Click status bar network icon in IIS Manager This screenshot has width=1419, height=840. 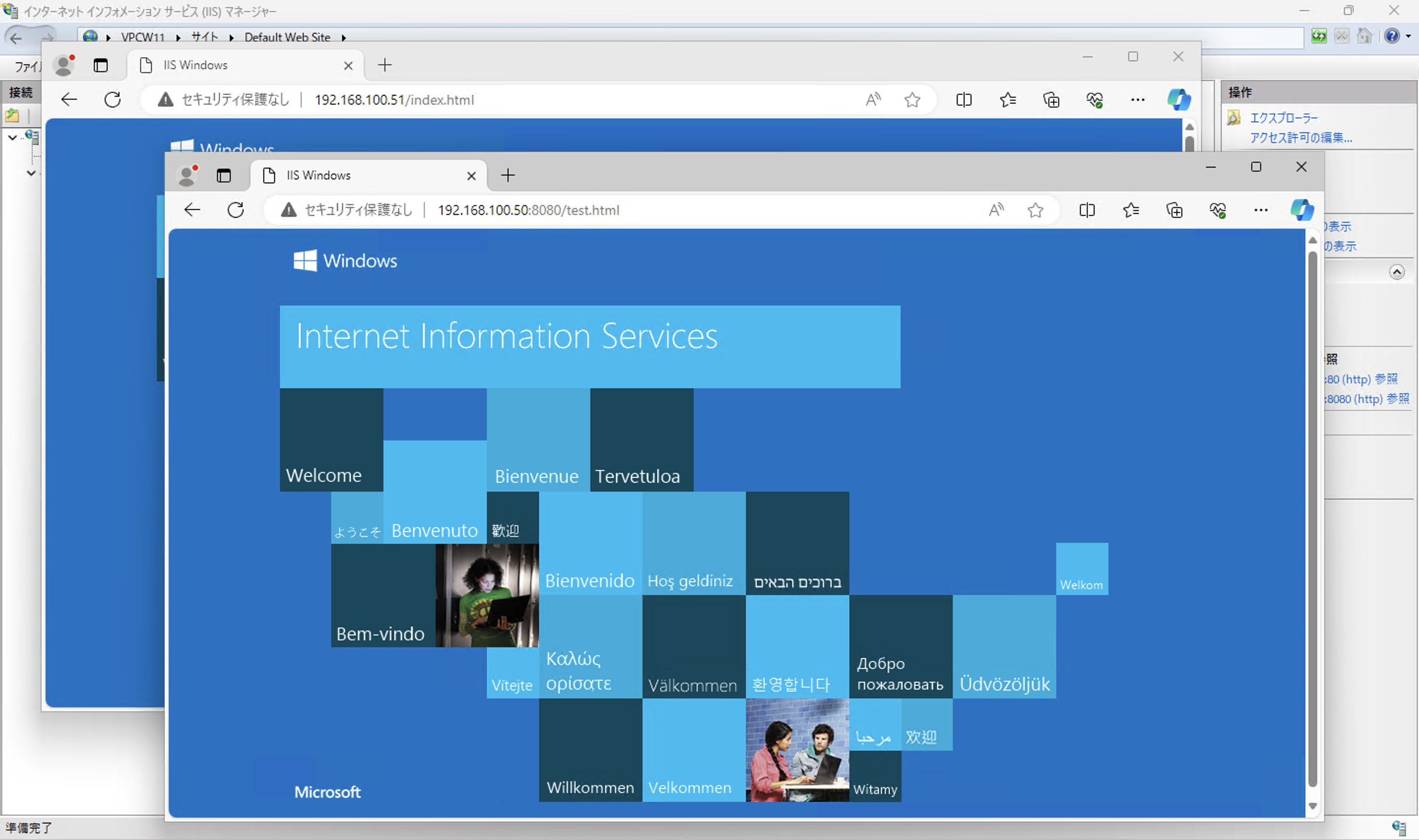[1399, 828]
